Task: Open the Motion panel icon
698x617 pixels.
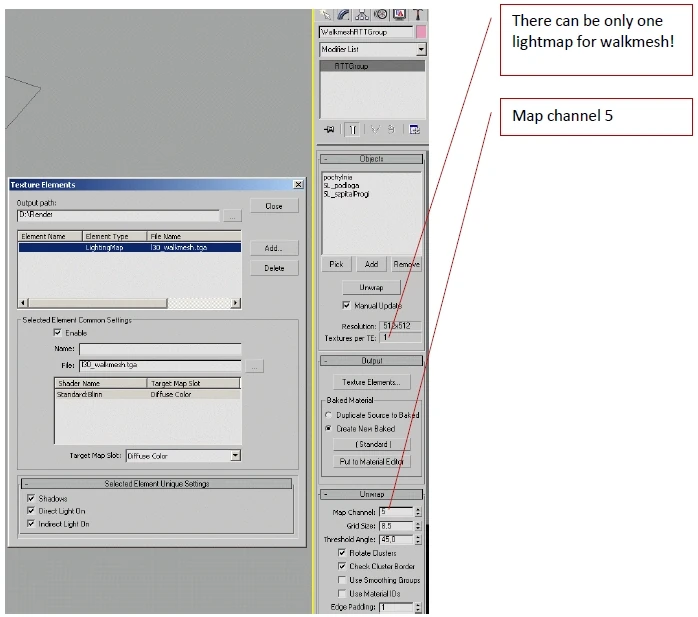Action: pos(381,14)
